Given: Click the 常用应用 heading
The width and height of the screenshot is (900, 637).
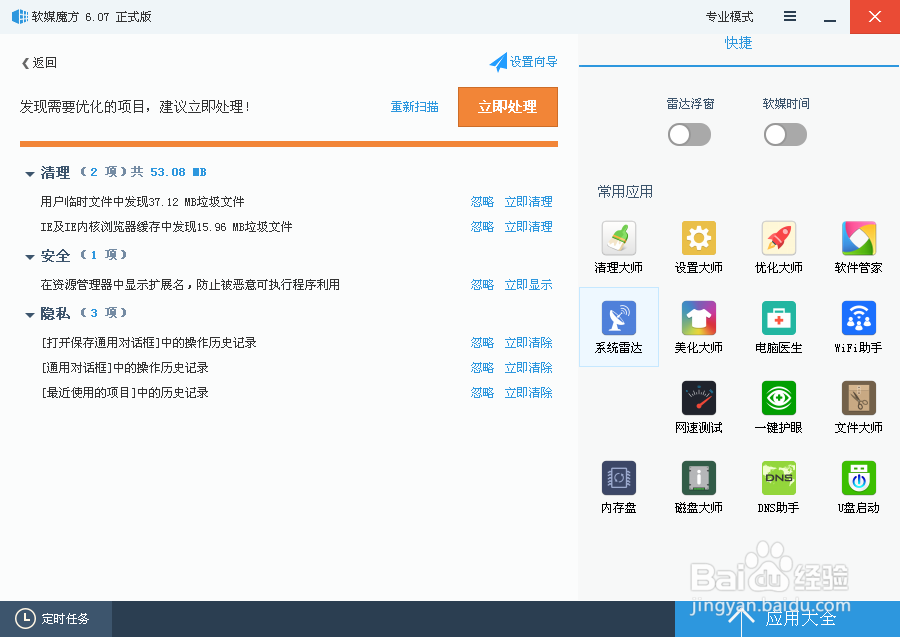Looking at the screenshot, I should click(625, 192).
